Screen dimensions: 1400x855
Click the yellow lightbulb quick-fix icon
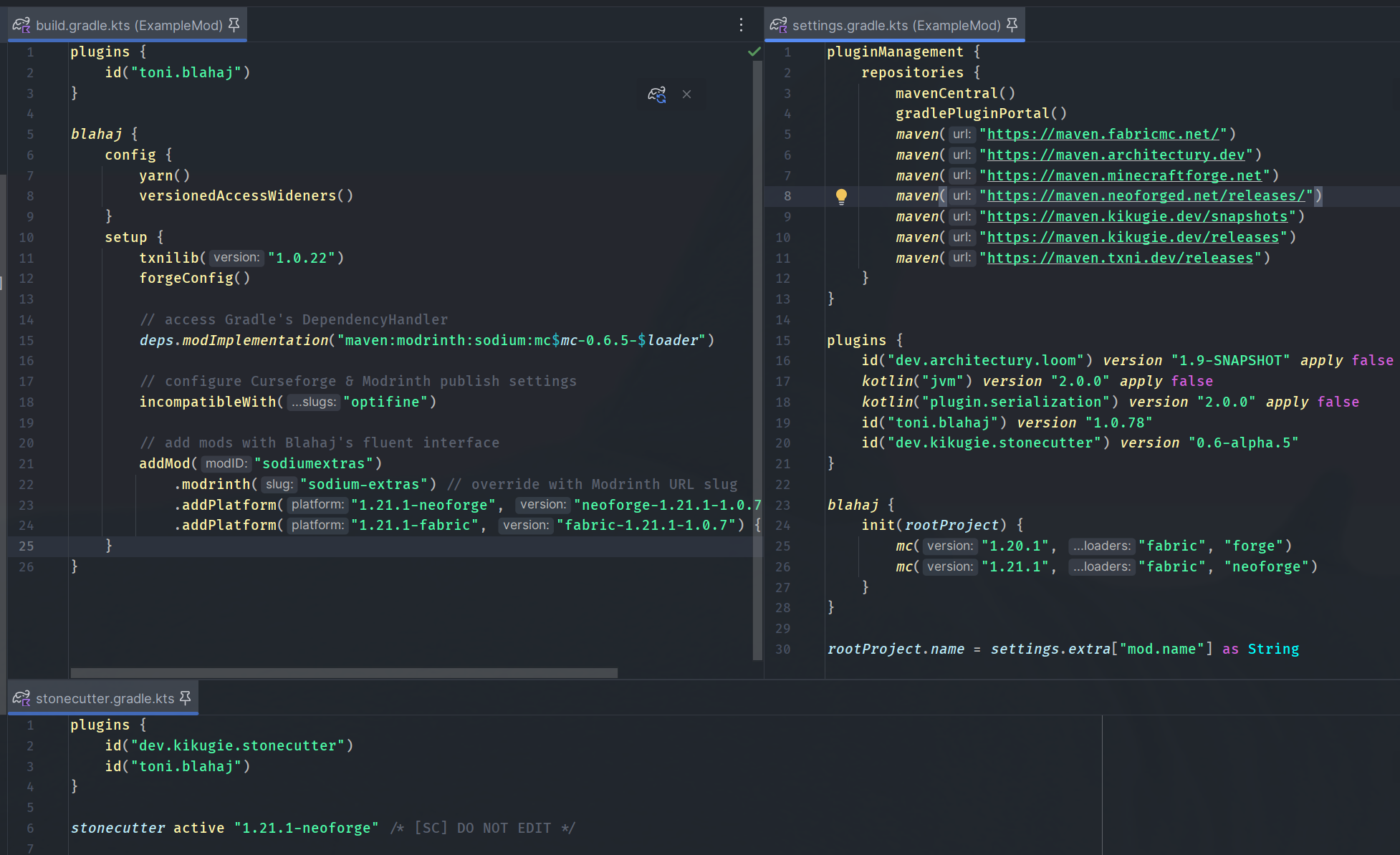[x=841, y=196]
